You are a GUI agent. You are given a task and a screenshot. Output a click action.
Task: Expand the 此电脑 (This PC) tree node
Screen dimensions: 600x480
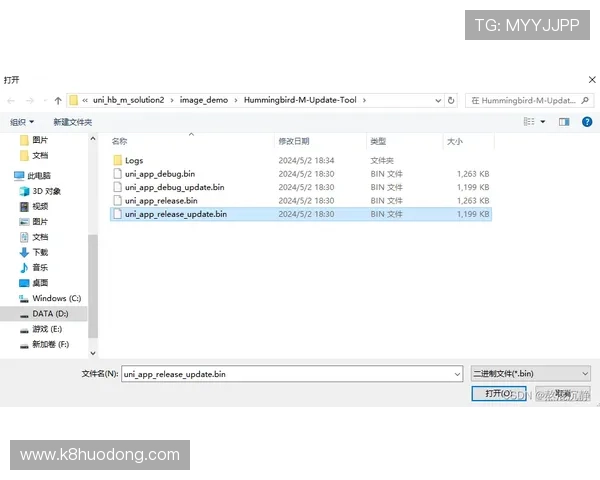coord(7,176)
